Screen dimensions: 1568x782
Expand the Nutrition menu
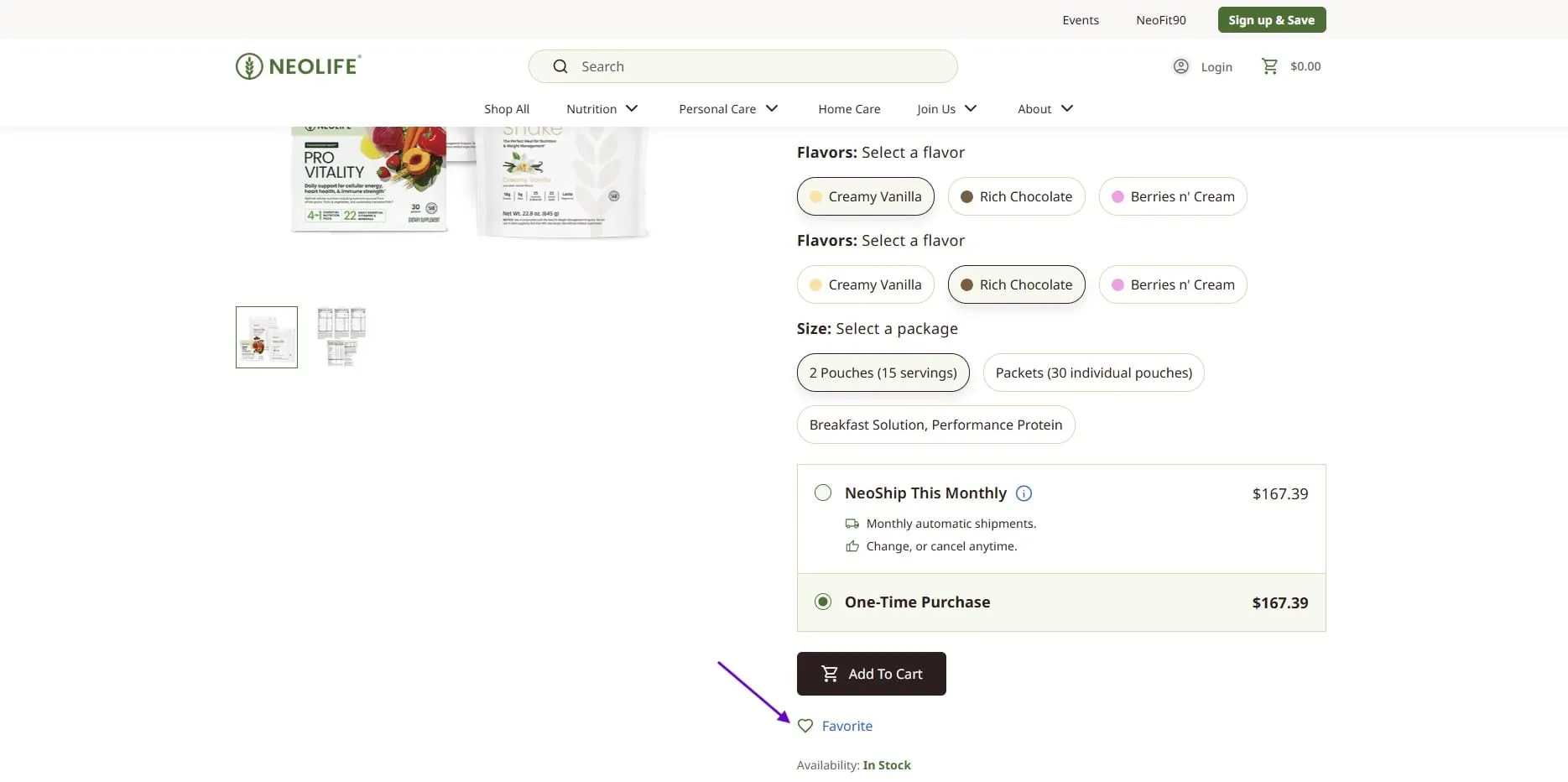(x=602, y=109)
